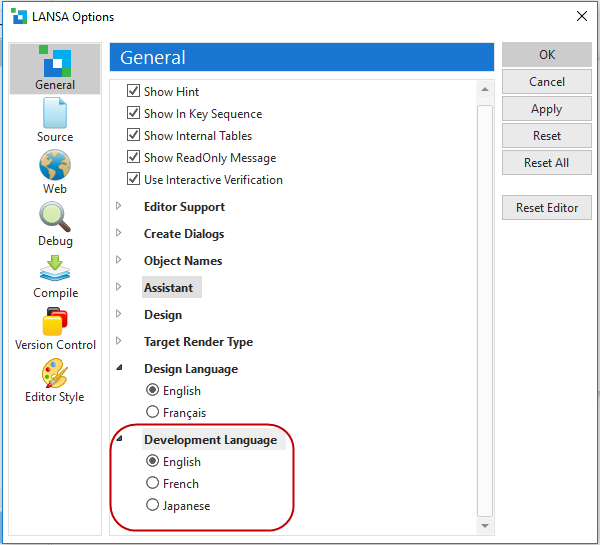Toggle Show In Key Sequence checkbox

[x=135, y=114]
